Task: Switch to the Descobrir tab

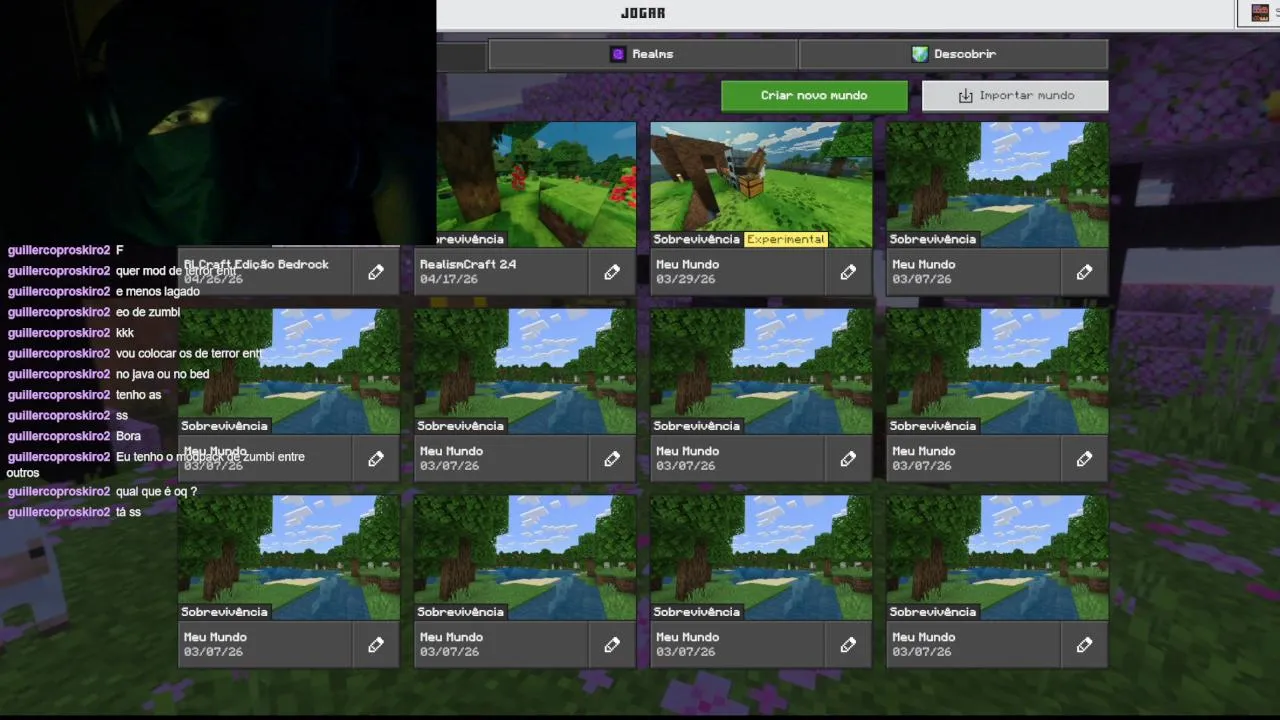Action: (x=954, y=54)
